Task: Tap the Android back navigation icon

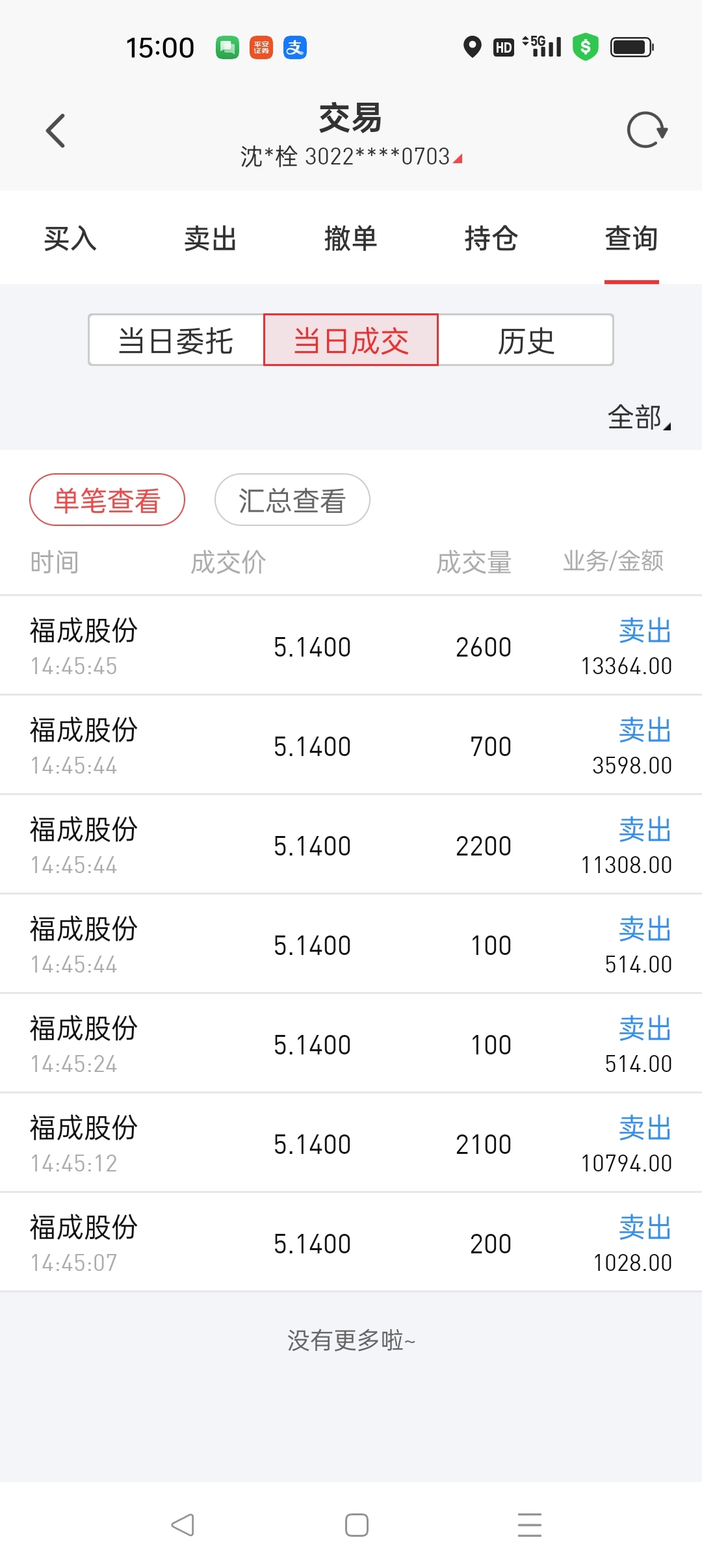Action: point(183,1524)
